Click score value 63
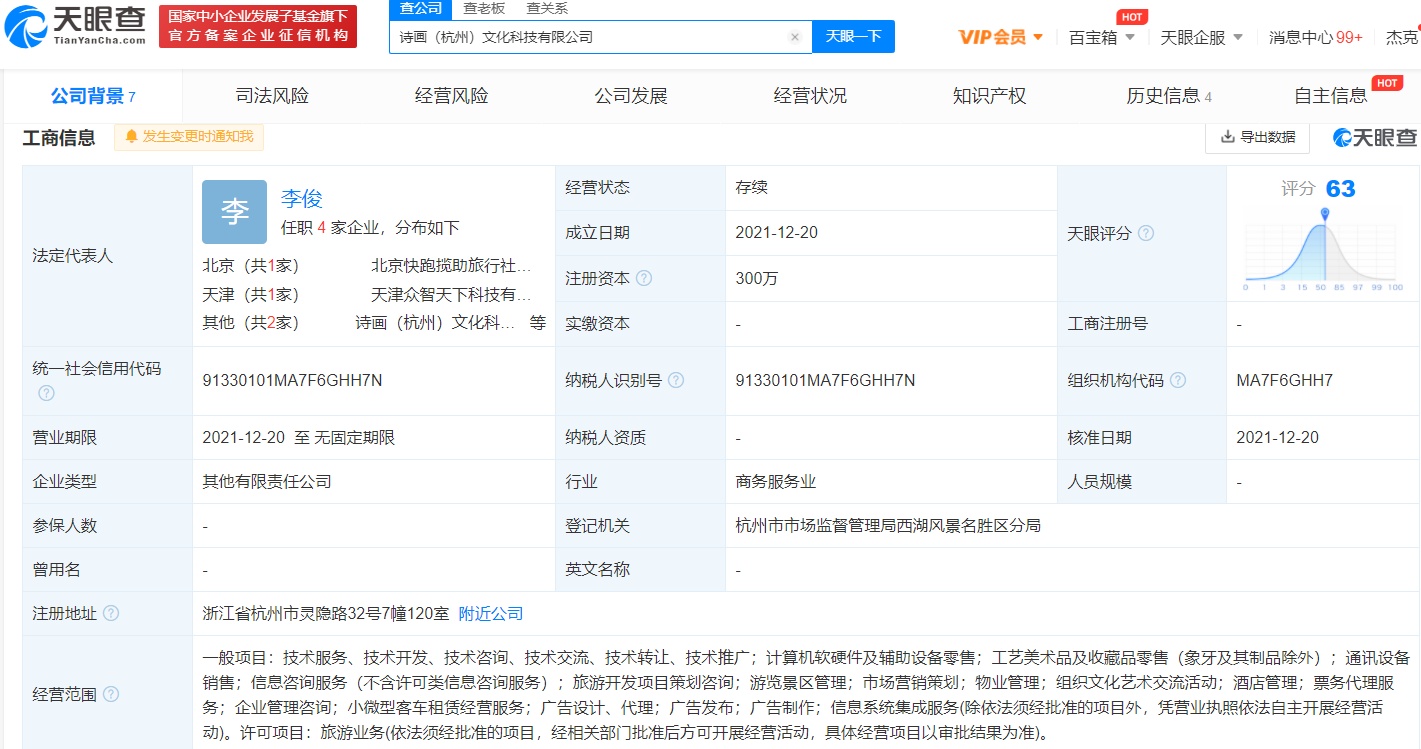The height and width of the screenshot is (749, 1421). tap(1340, 189)
